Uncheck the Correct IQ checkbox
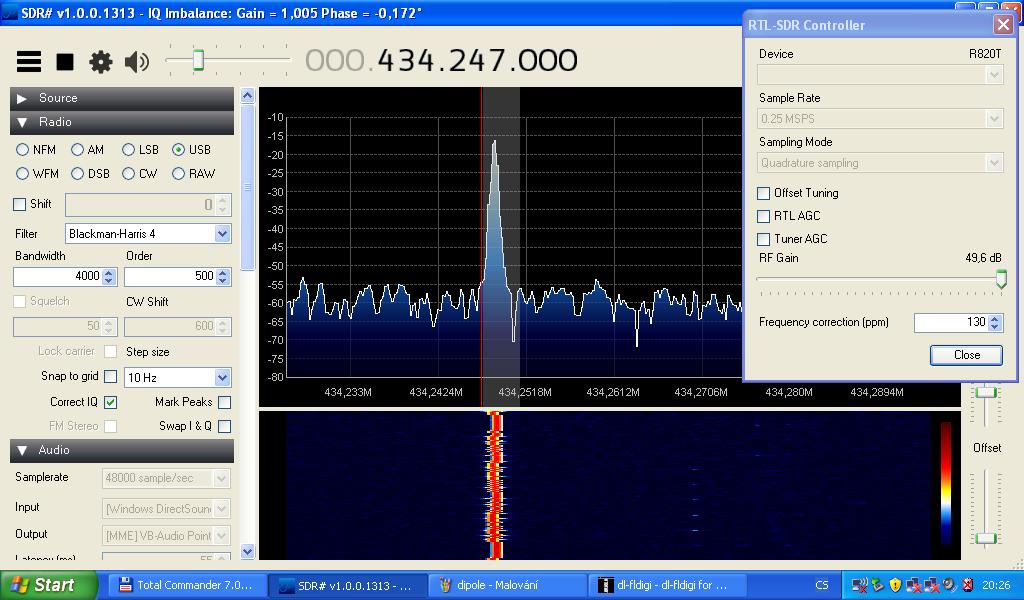The height and width of the screenshot is (600, 1024). click(x=110, y=402)
